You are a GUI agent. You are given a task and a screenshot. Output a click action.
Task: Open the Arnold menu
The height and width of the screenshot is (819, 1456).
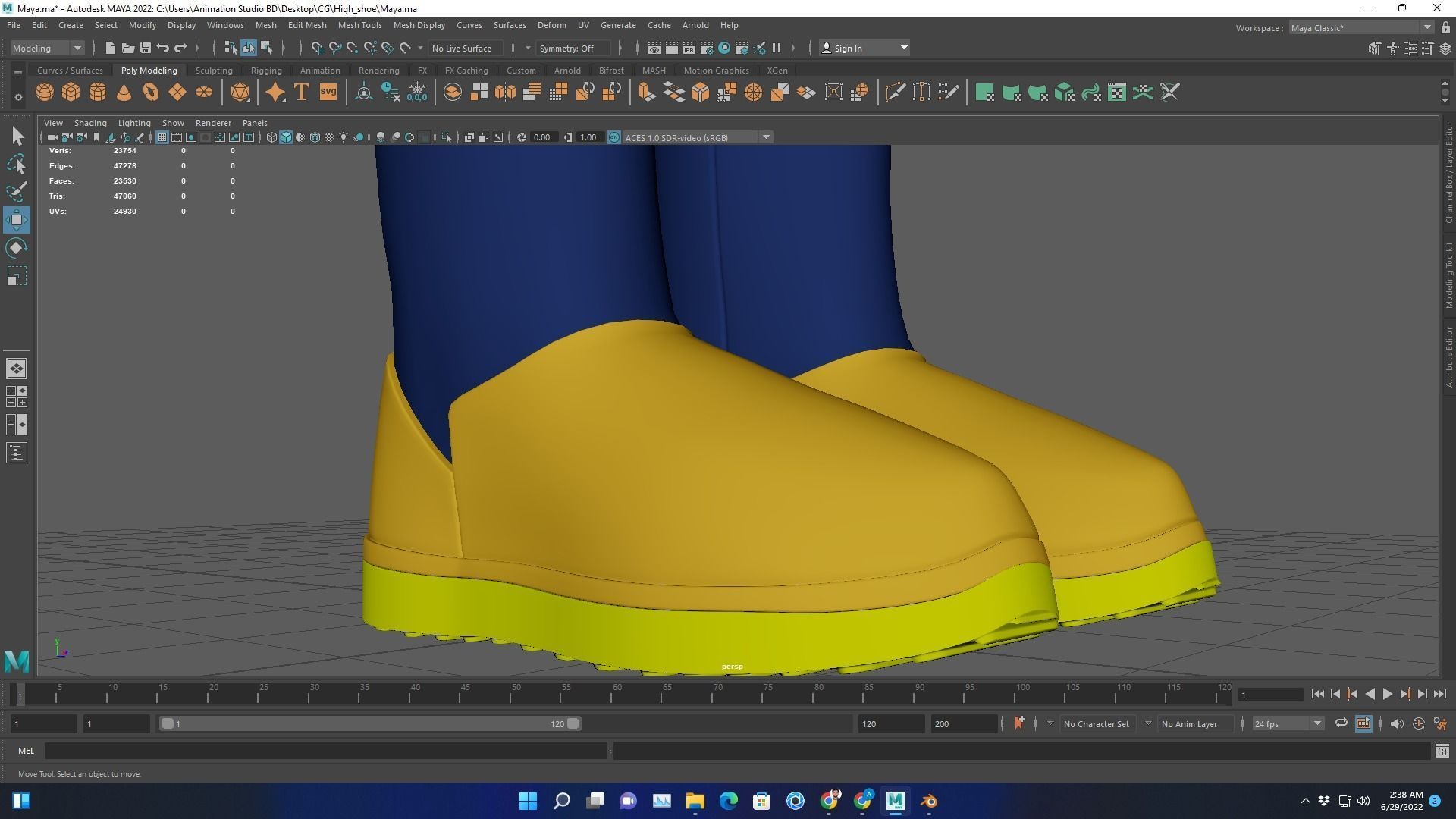pos(695,25)
